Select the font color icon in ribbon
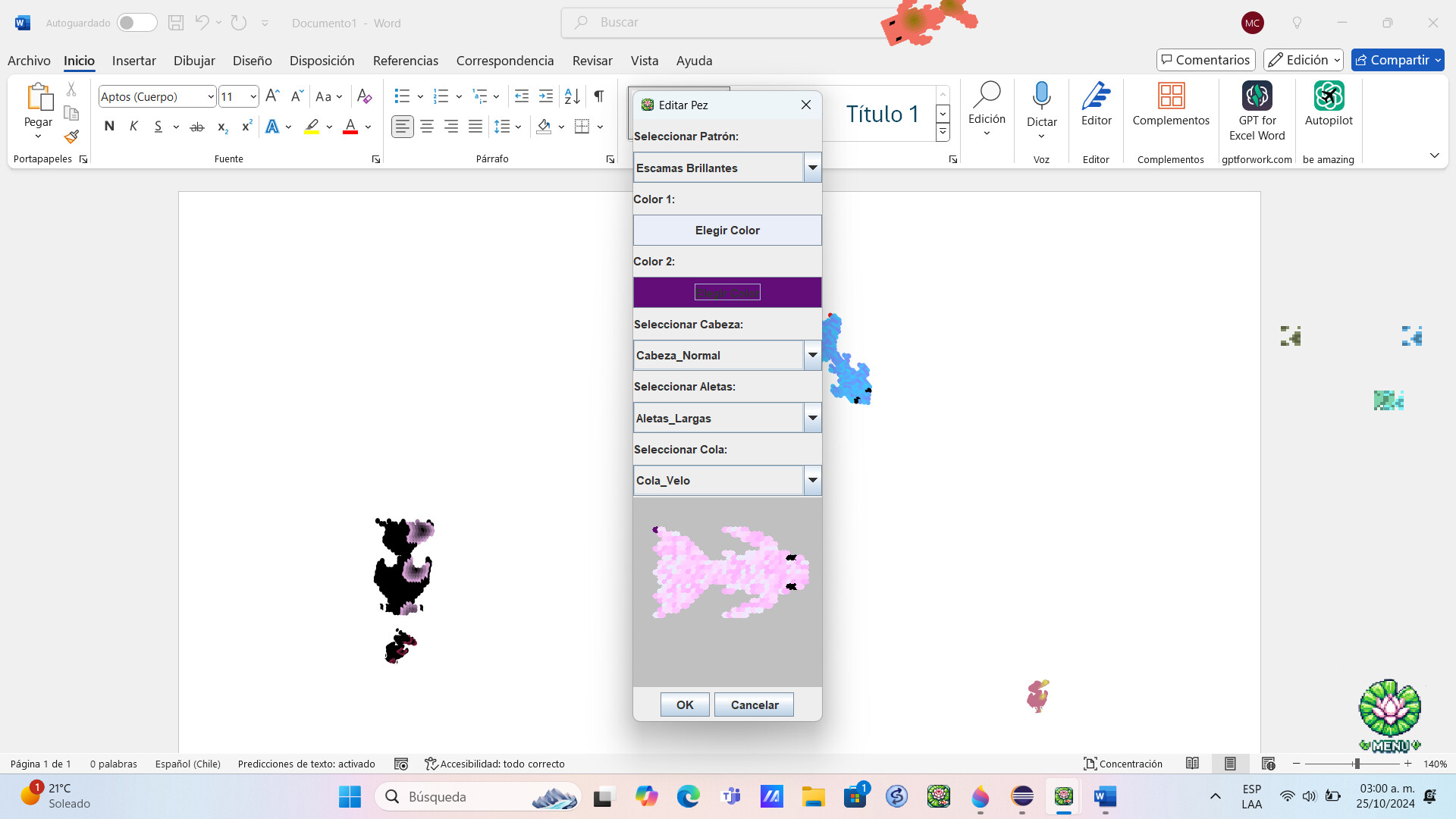Screen dimensions: 1456x819 pos(351,126)
